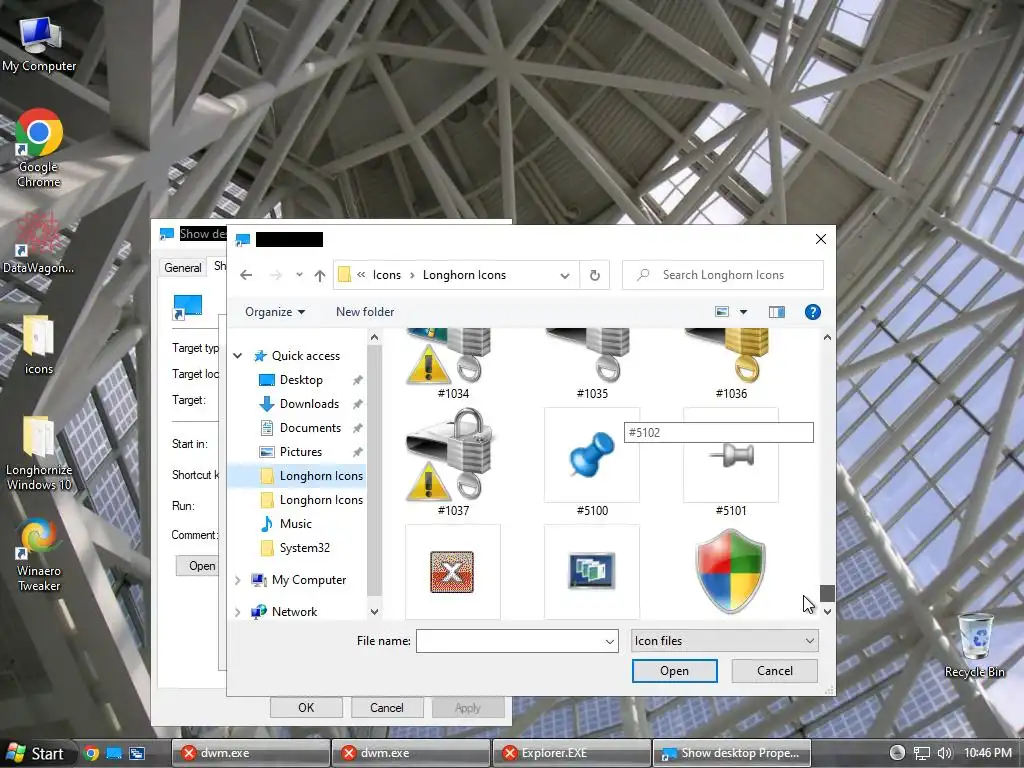Expand My Computer tree node
The height and width of the screenshot is (768, 1024).
click(238, 580)
